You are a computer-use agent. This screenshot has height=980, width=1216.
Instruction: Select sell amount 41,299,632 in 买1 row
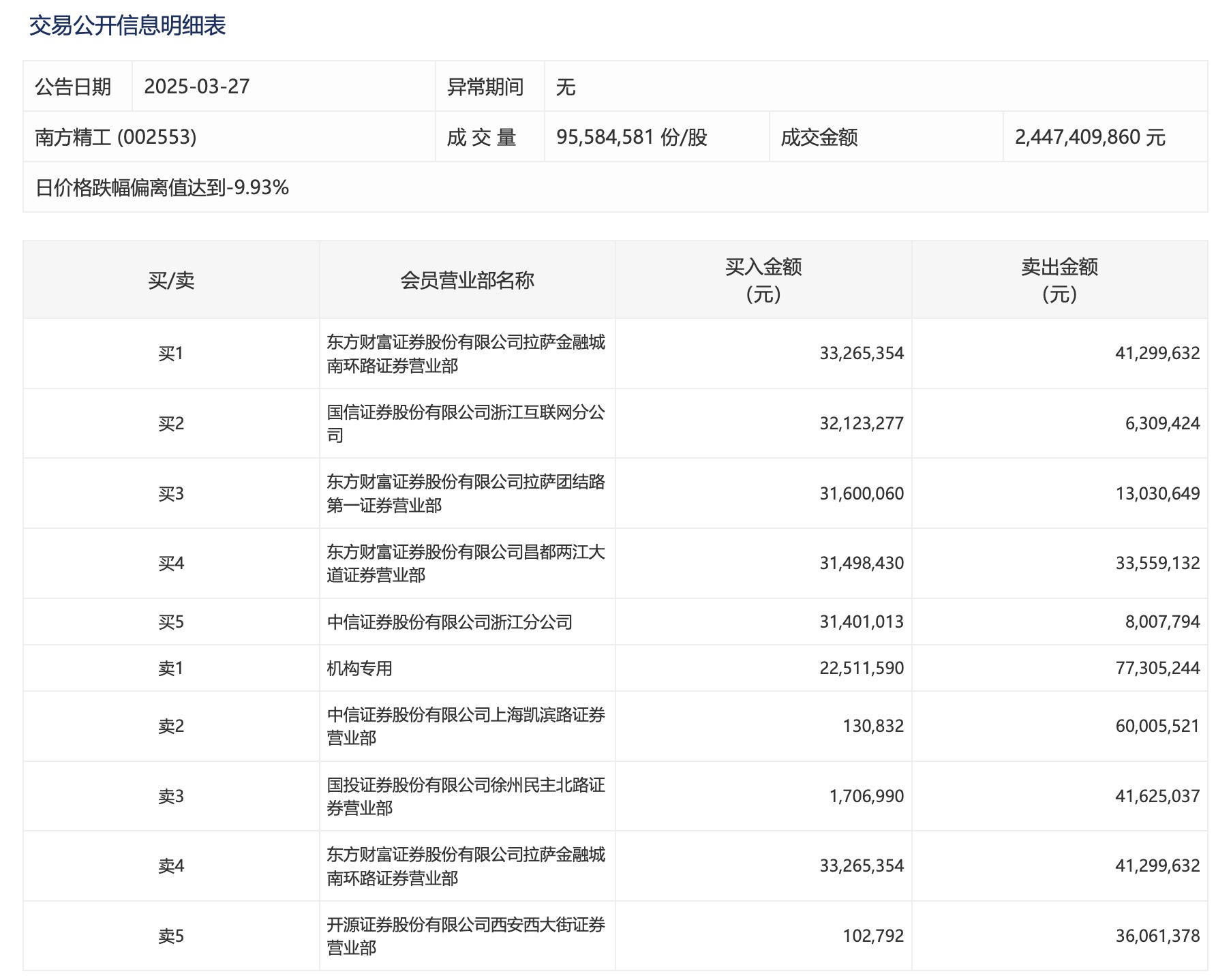(1157, 353)
